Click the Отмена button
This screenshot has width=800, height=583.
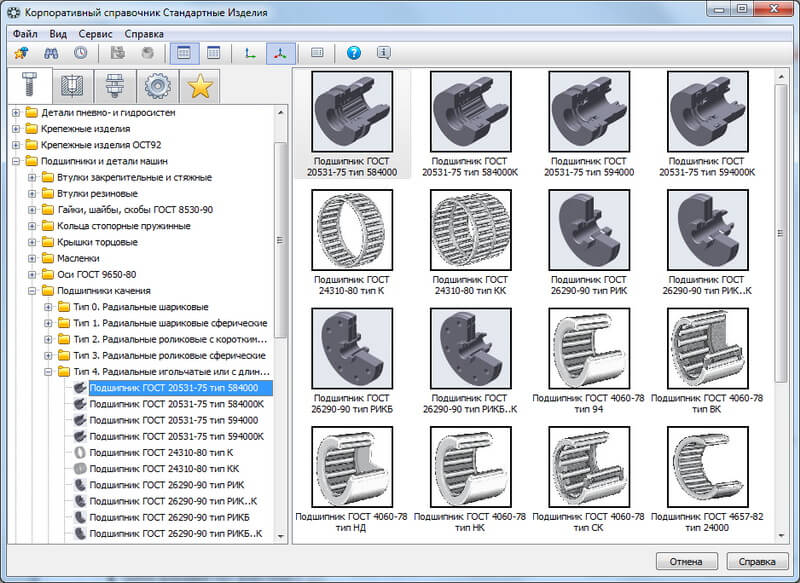coord(686,562)
